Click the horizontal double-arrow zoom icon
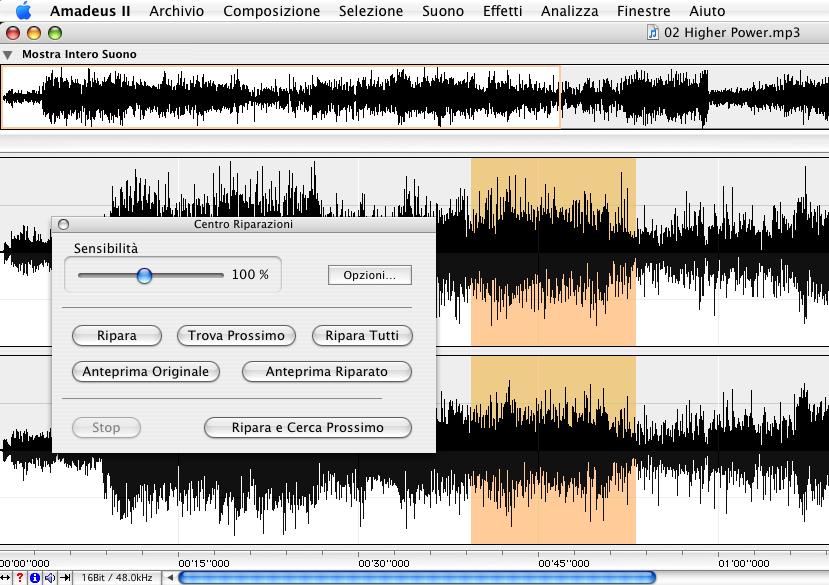This screenshot has width=829, height=585. (x=5, y=578)
